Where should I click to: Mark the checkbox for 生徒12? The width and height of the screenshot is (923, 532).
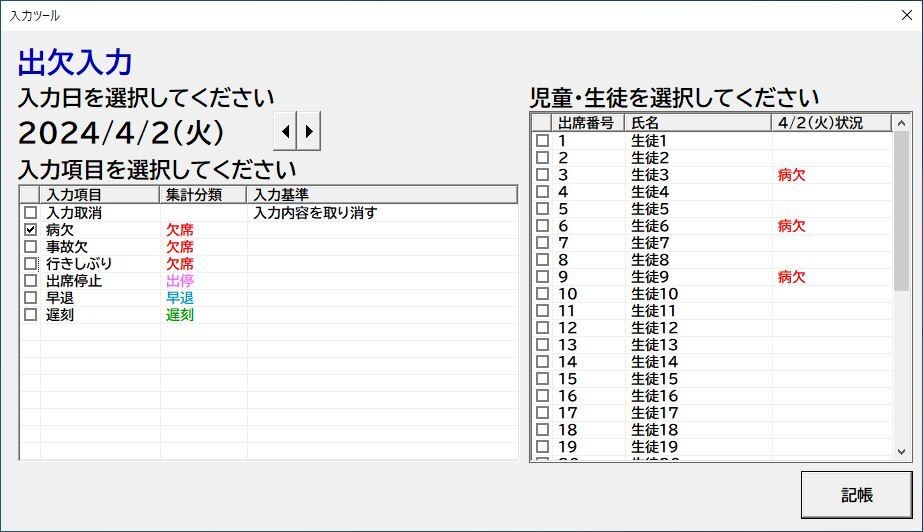(x=543, y=328)
